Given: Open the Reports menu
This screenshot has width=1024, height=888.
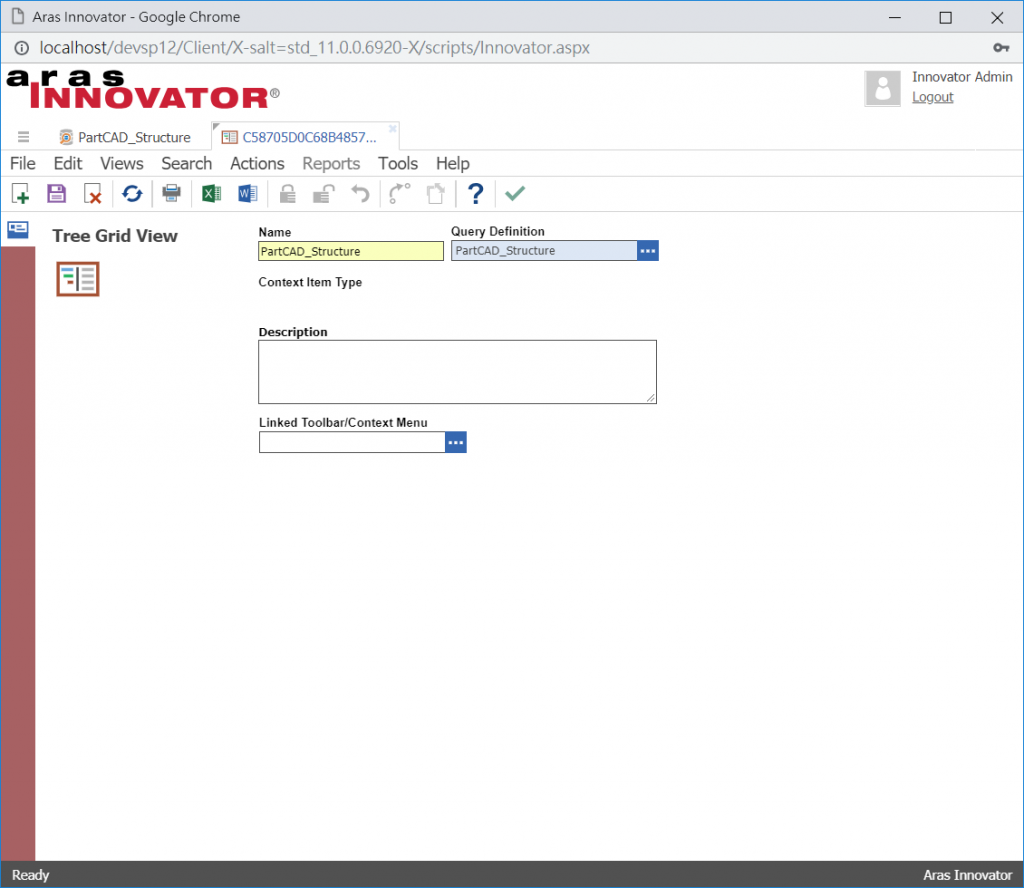Looking at the screenshot, I should 331,163.
